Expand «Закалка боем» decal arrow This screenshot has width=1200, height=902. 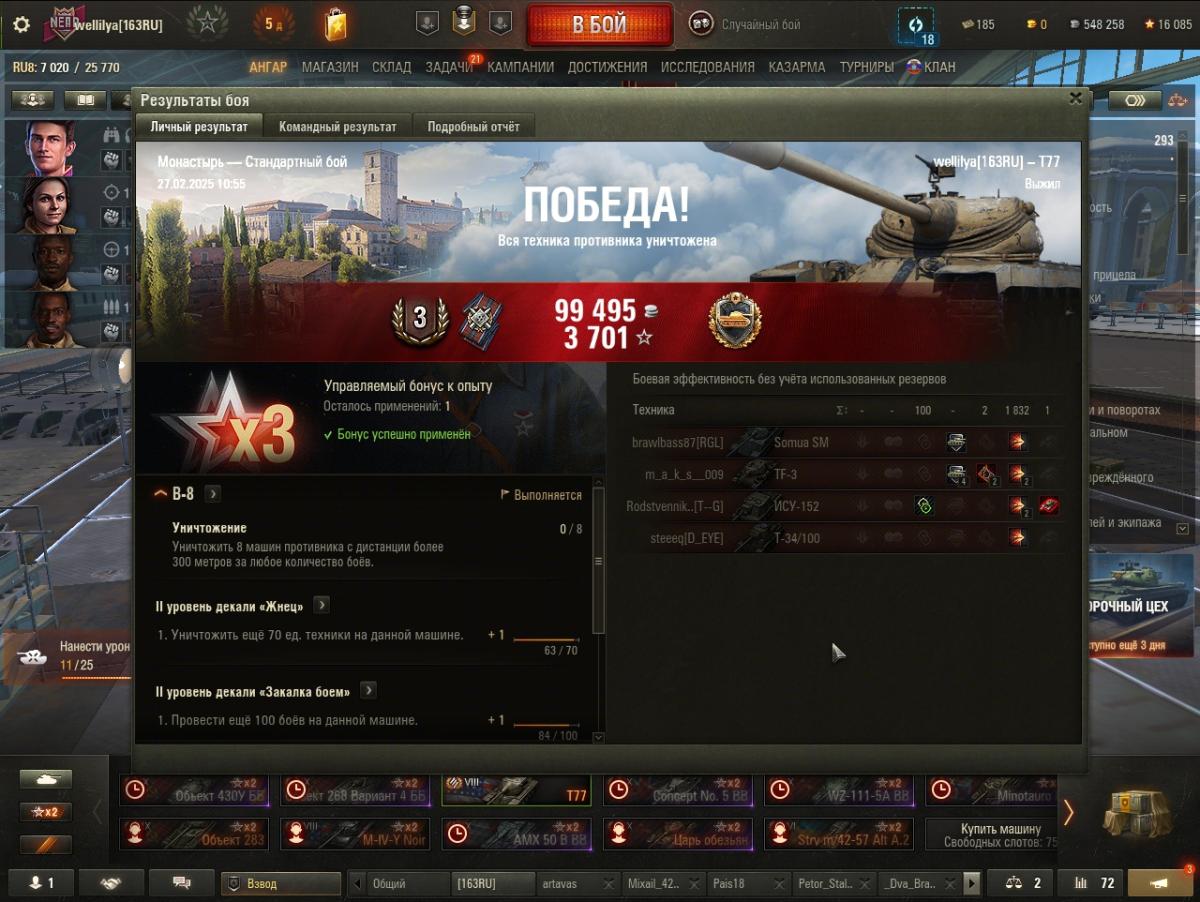[368, 690]
